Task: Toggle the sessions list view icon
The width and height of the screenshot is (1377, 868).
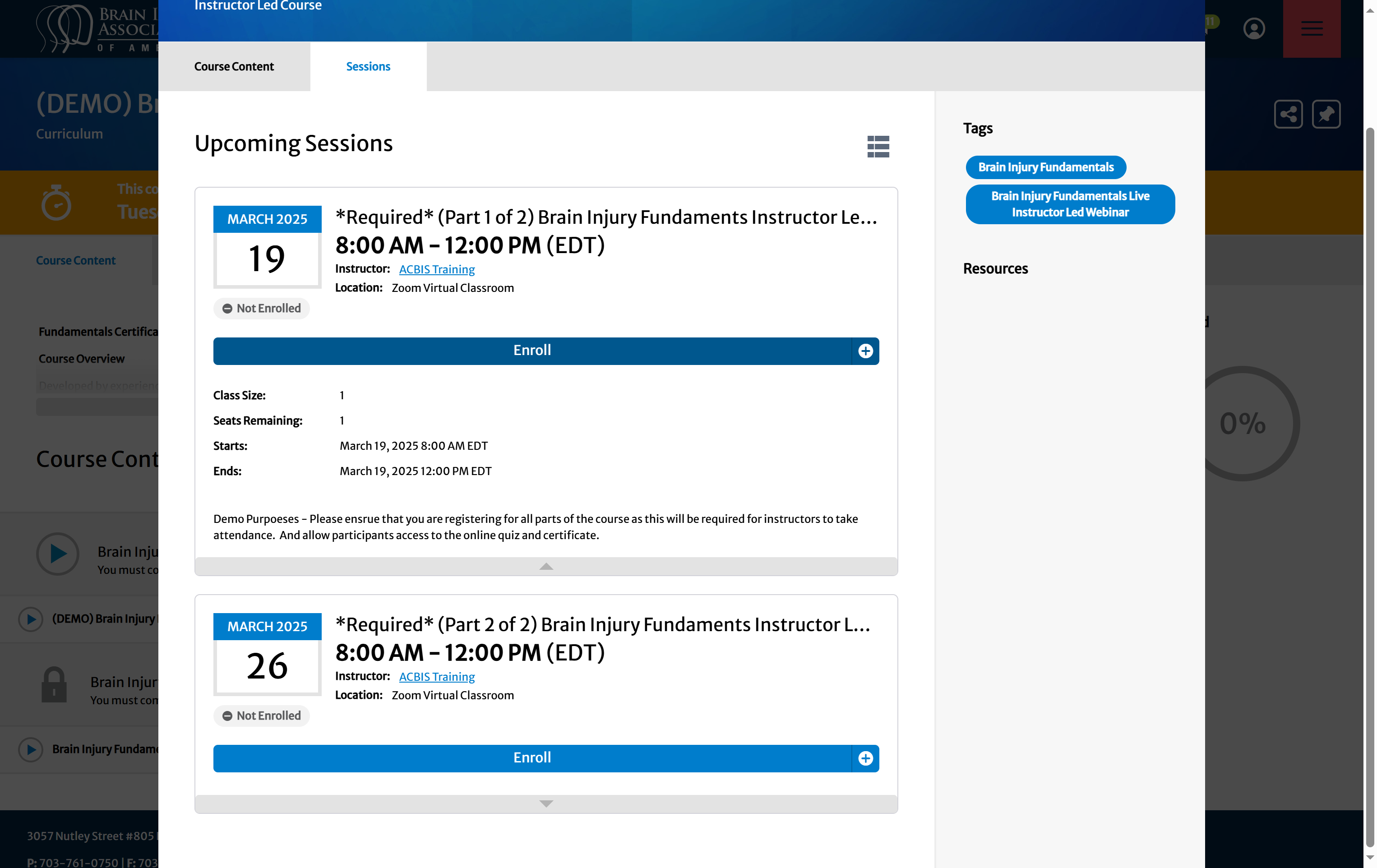Action: pos(878,146)
